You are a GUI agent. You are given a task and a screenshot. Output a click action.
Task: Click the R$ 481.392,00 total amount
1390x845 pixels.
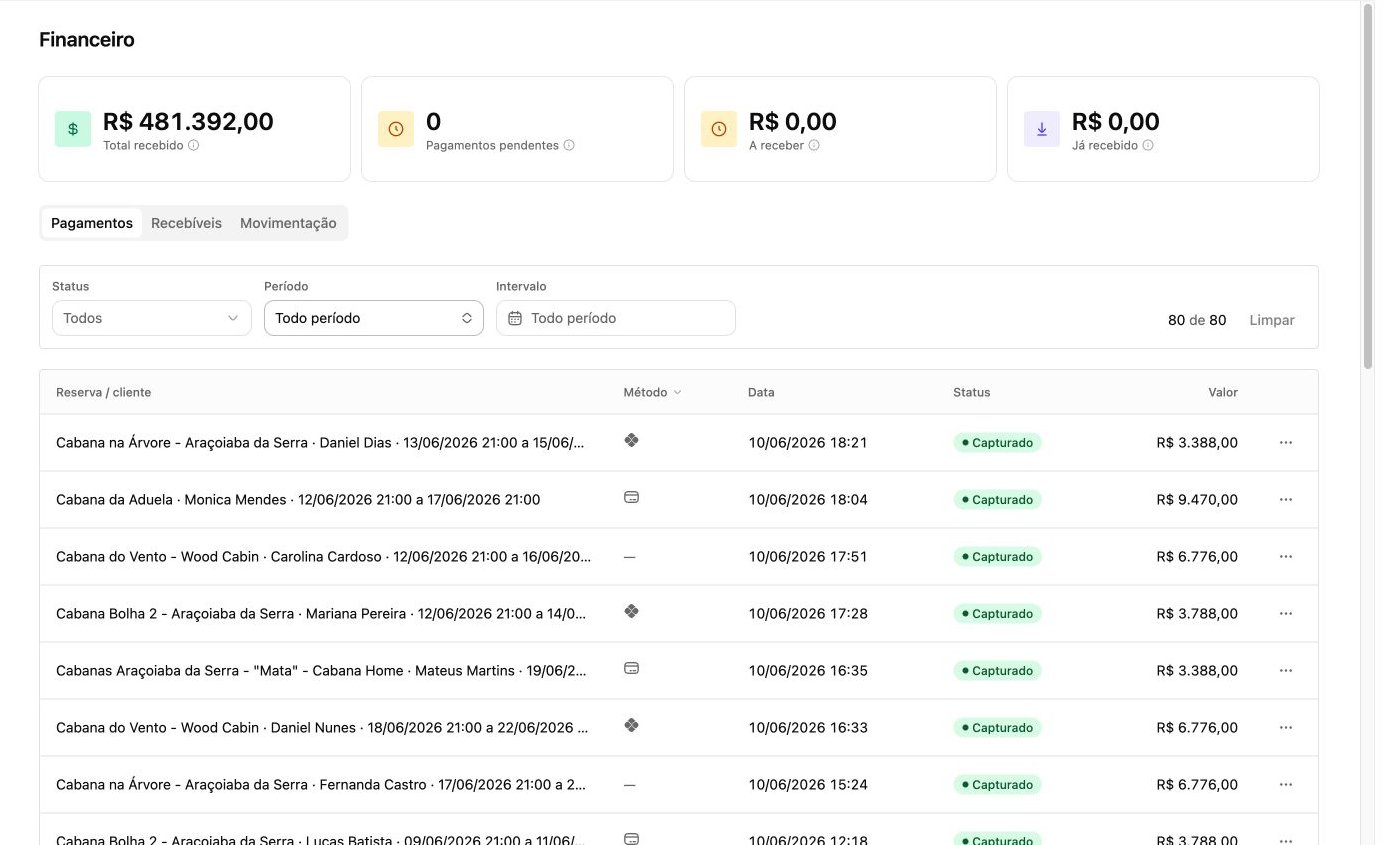[188, 121]
